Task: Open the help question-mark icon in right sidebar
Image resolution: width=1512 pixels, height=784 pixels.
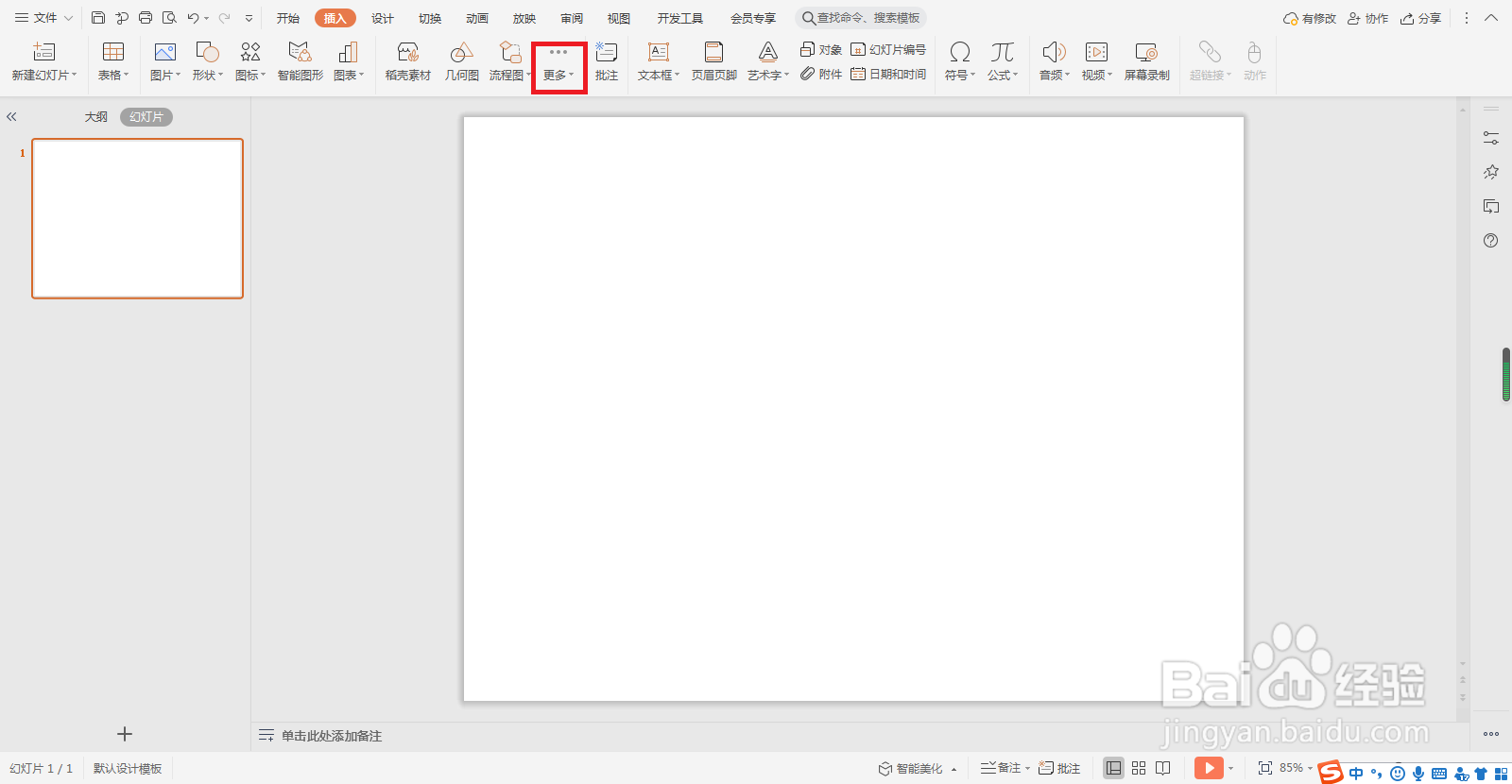Action: pos(1491,241)
